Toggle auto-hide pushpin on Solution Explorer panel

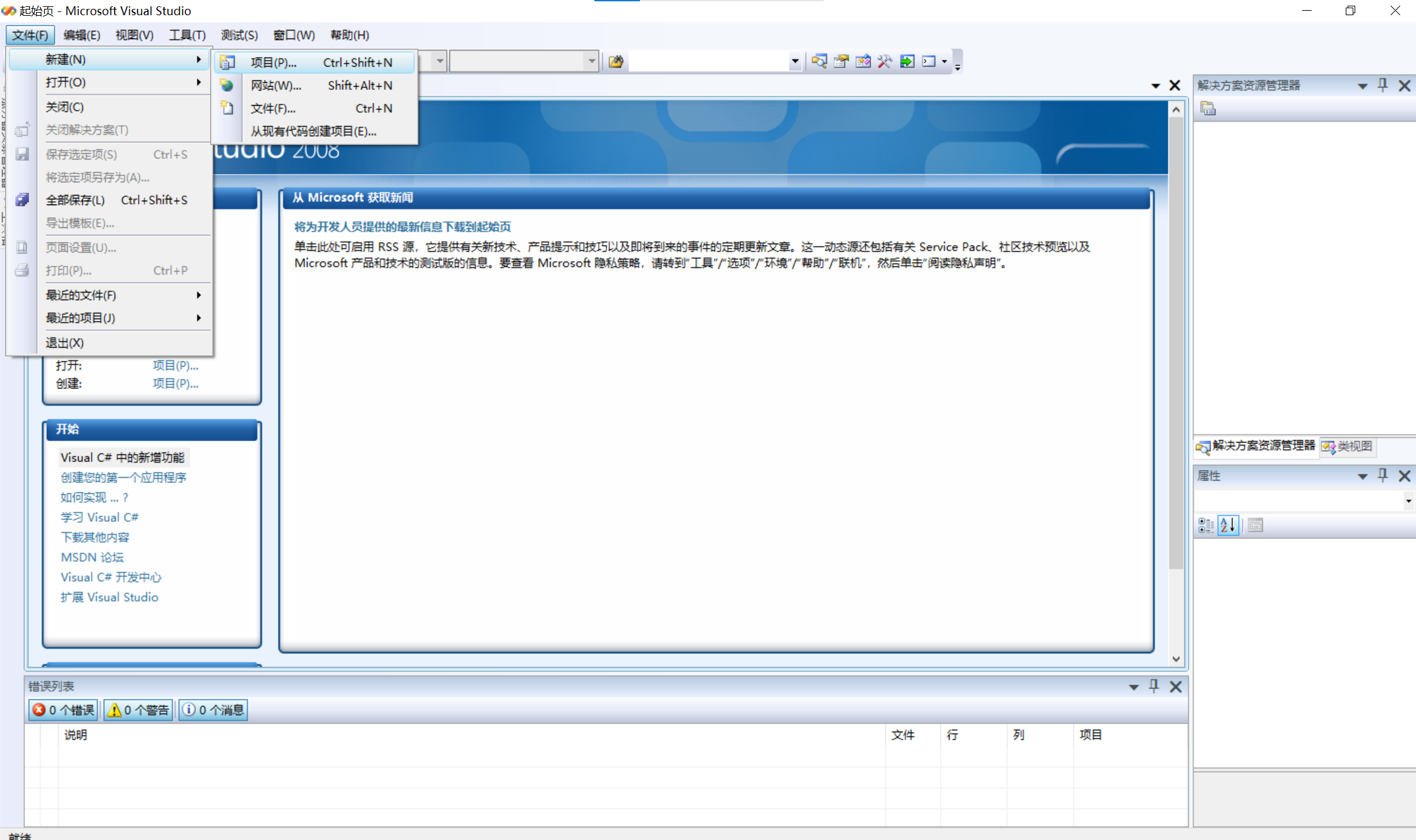pyautogui.click(x=1382, y=85)
